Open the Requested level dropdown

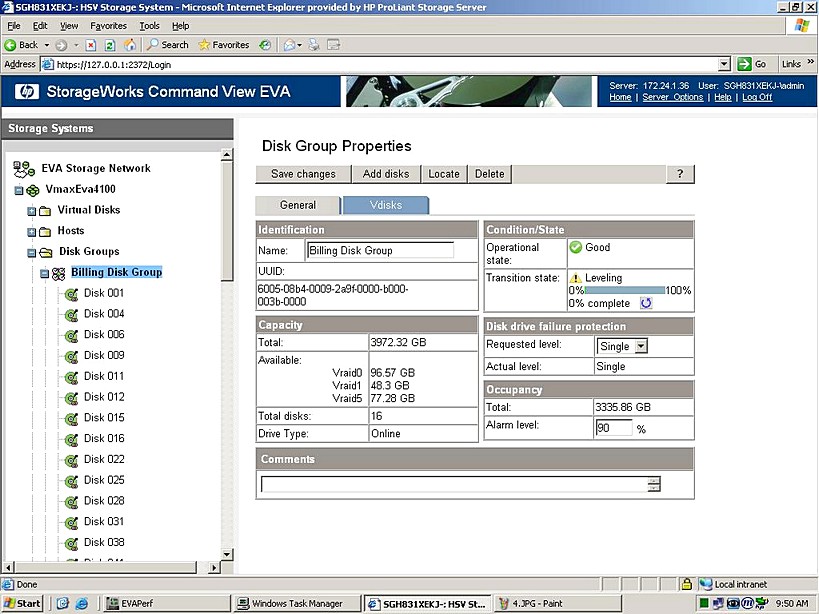(x=642, y=346)
